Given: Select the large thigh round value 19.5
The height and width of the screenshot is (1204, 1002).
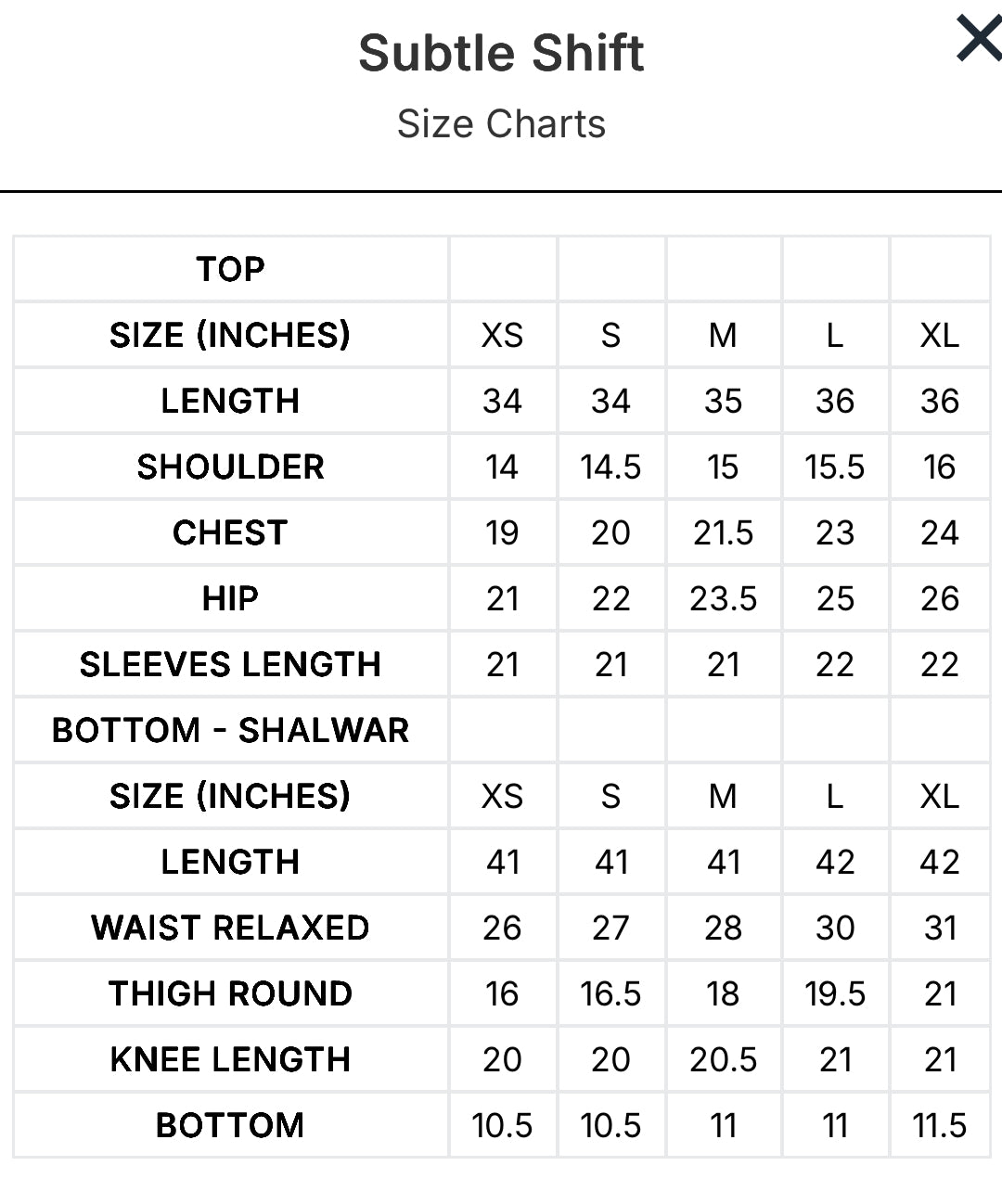Looking at the screenshot, I should coord(834,993).
